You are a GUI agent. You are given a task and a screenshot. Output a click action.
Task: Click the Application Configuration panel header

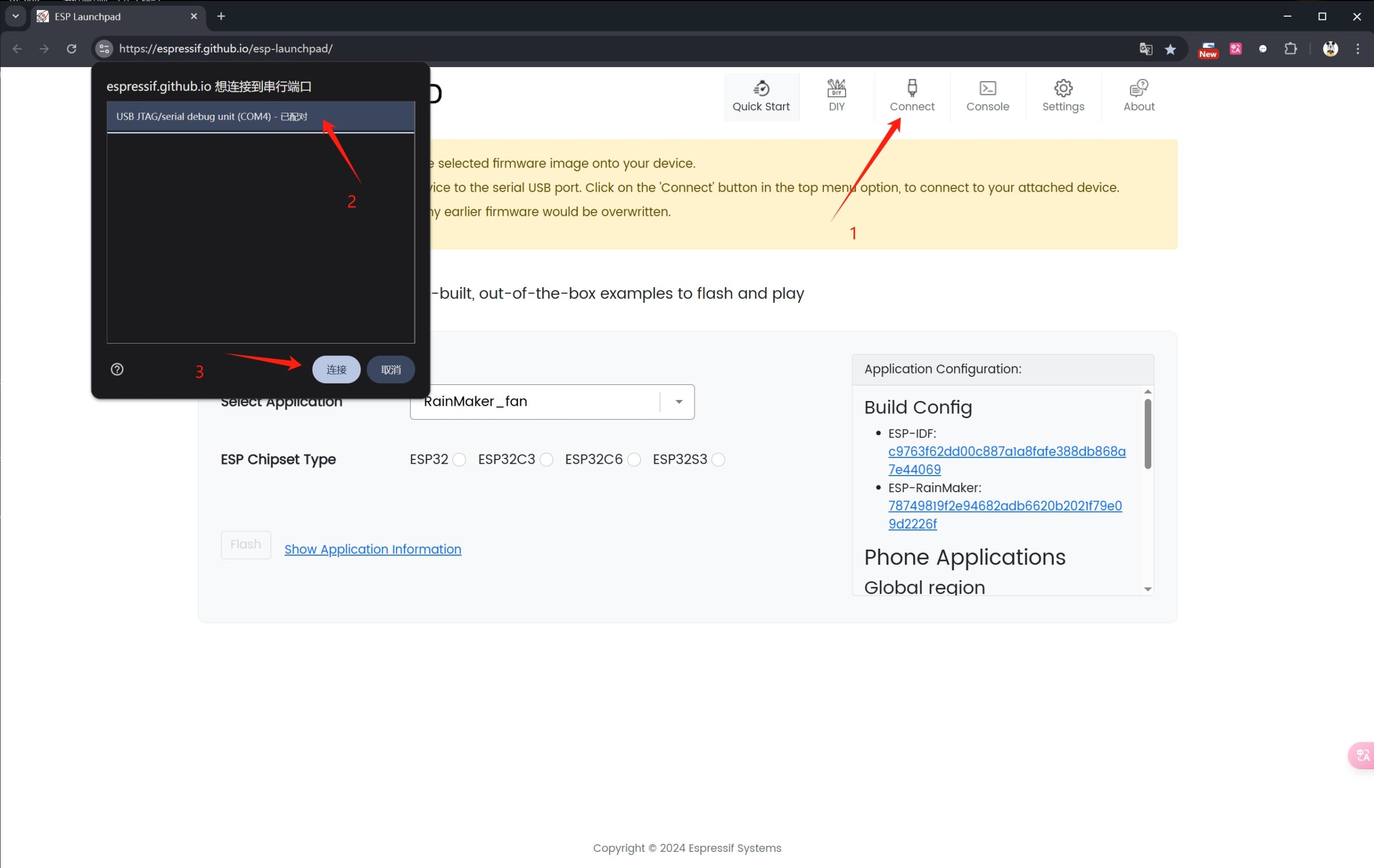(1003, 369)
